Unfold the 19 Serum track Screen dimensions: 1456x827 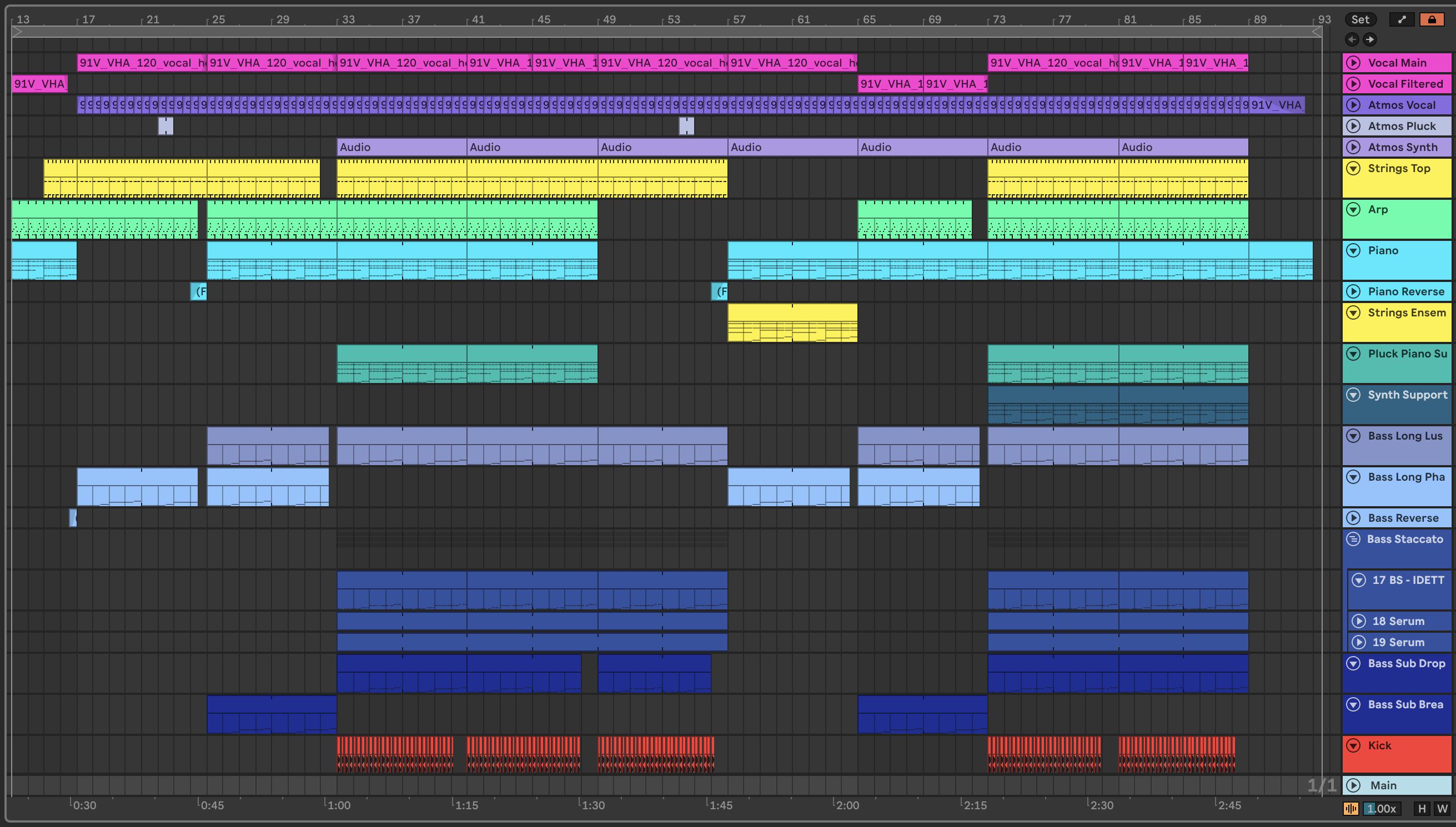[1359, 642]
